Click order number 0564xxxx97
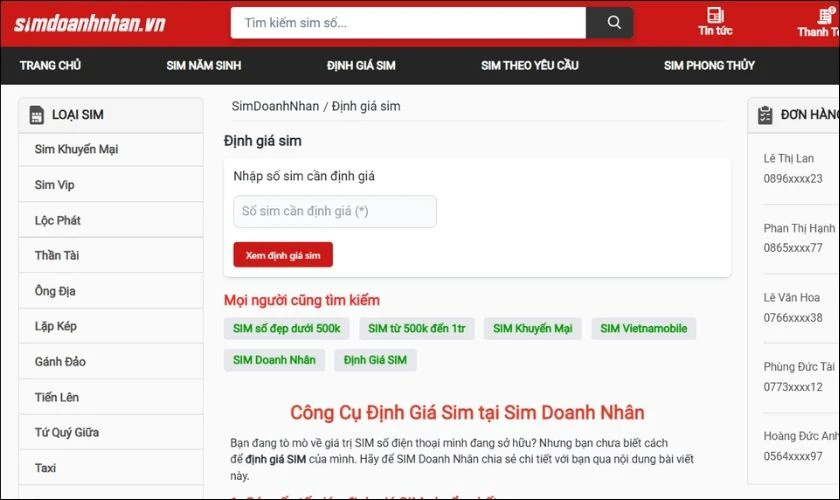This screenshot has width=840, height=500. [x=793, y=456]
